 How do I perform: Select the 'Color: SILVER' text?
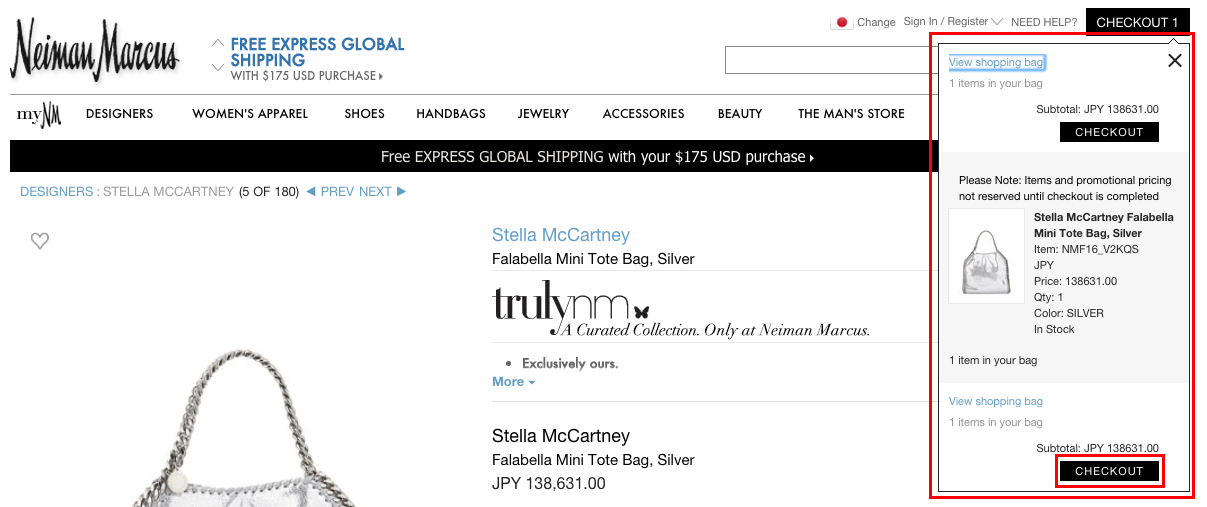click(x=1069, y=313)
